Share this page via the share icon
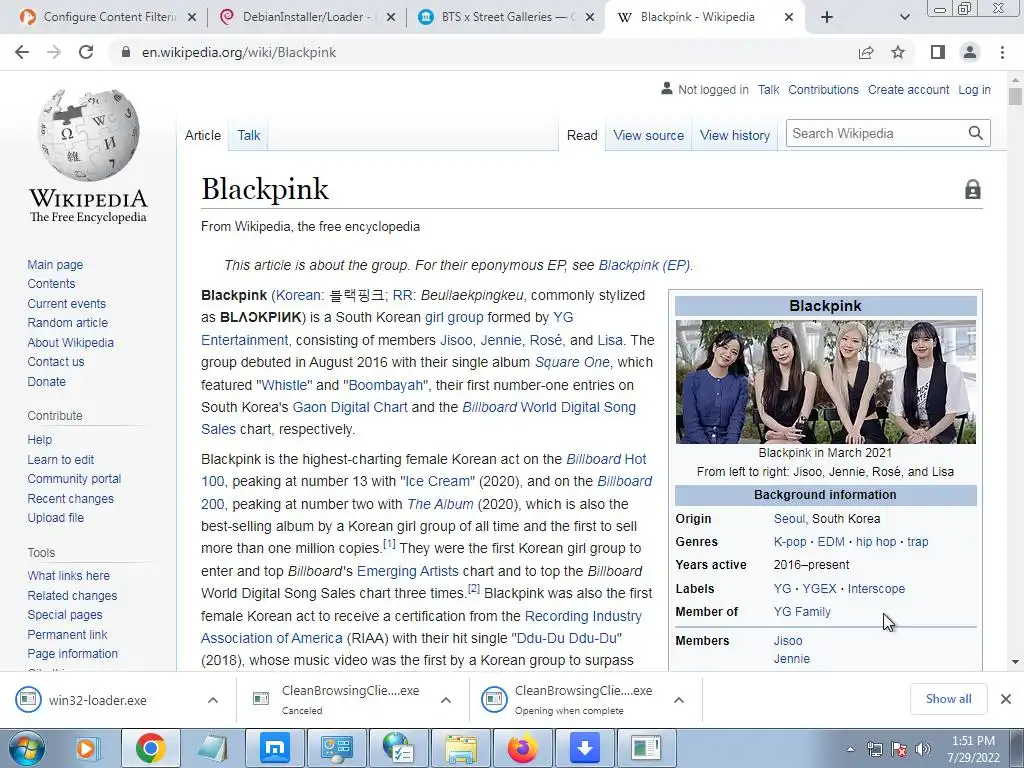The width and height of the screenshot is (1024, 768). [866, 52]
